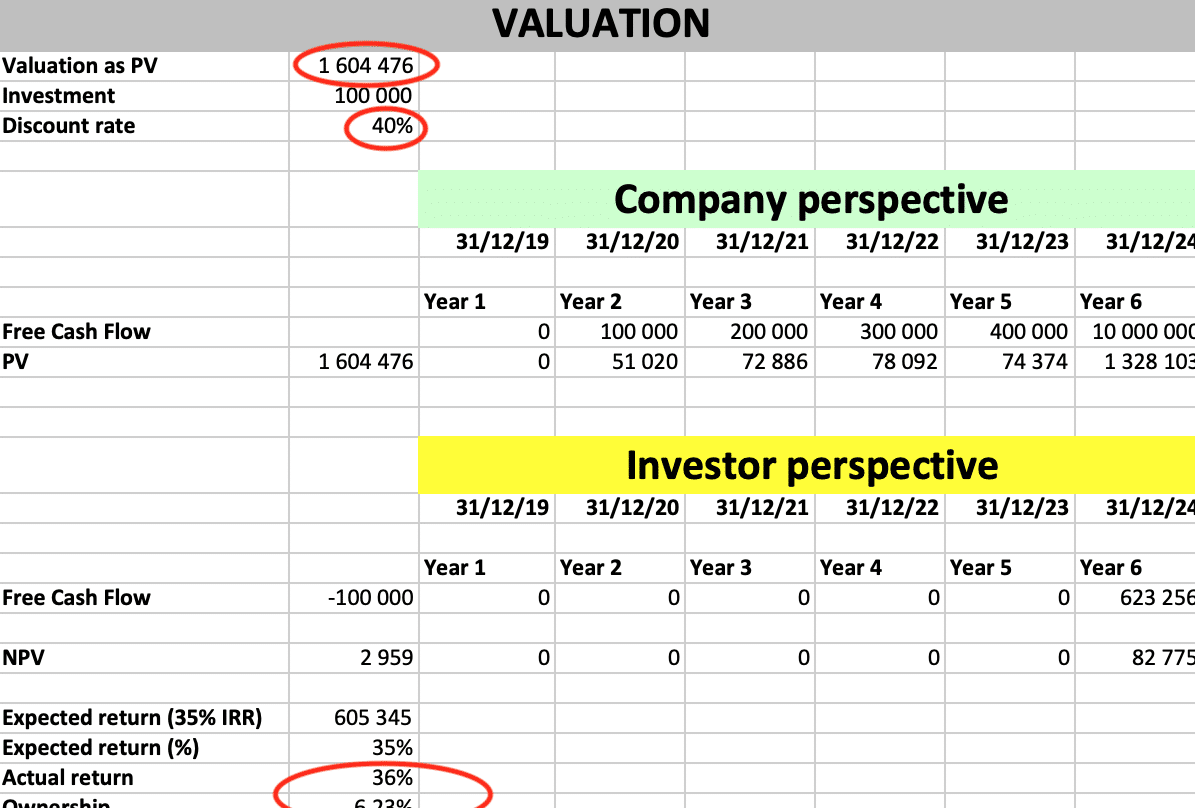The width and height of the screenshot is (1195, 808).
Task: Select Company Year 3 PV cell 72 886
Action: [750, 362]
